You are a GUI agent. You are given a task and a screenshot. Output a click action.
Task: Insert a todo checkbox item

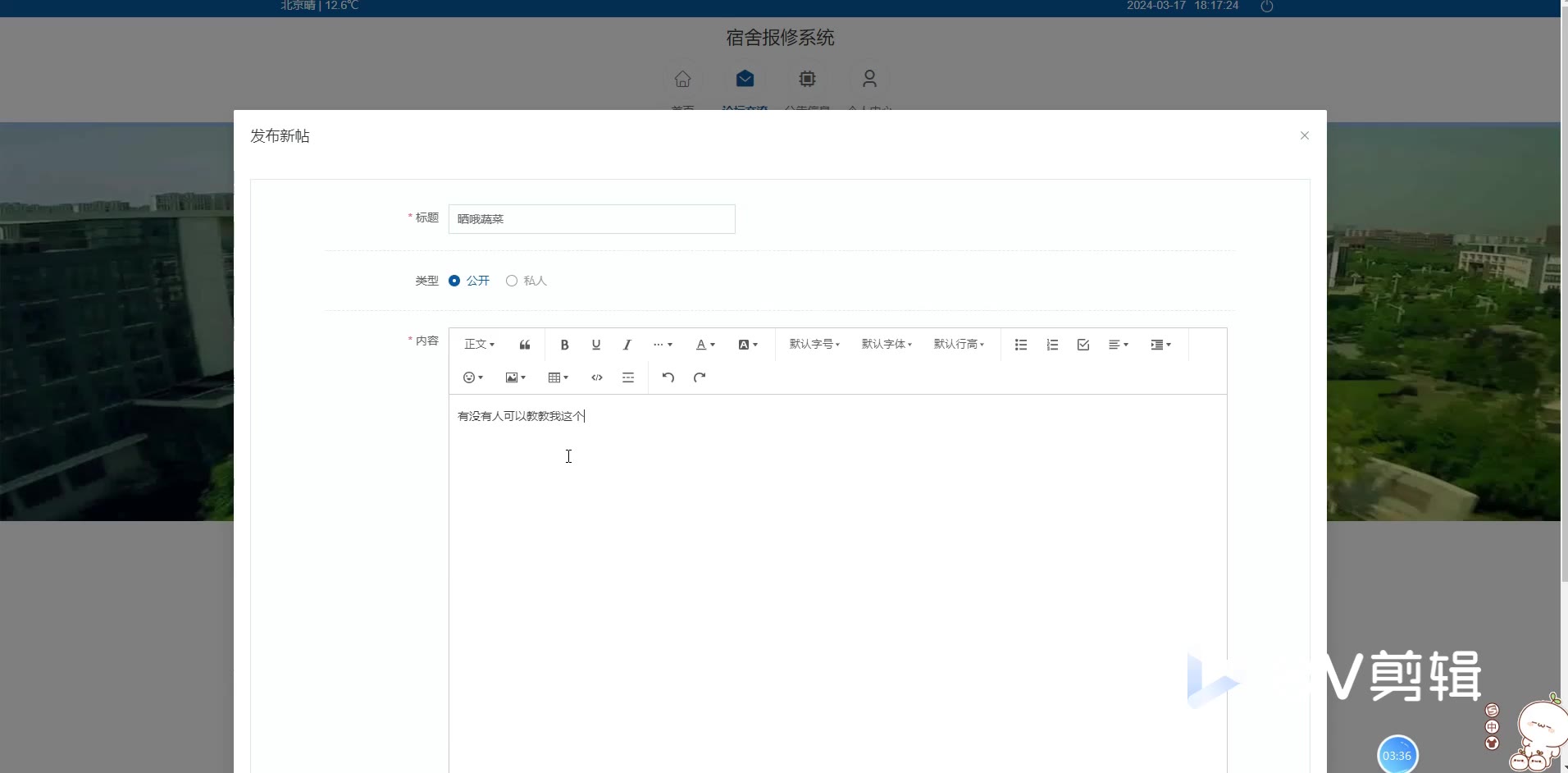[x=1083, y=345]
